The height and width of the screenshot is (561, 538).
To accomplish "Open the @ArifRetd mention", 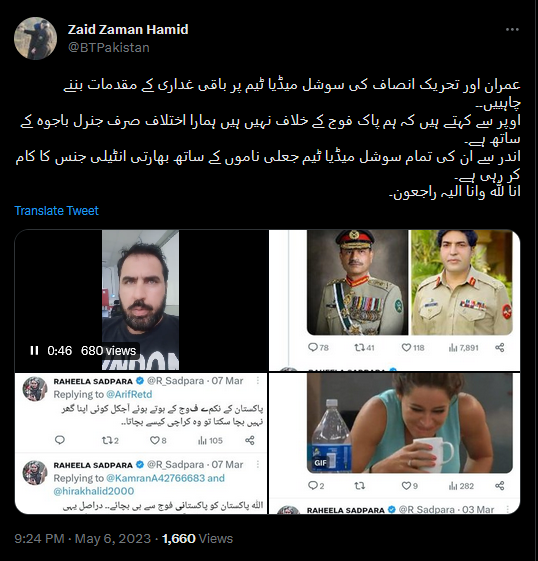I will tap(129, 394).
